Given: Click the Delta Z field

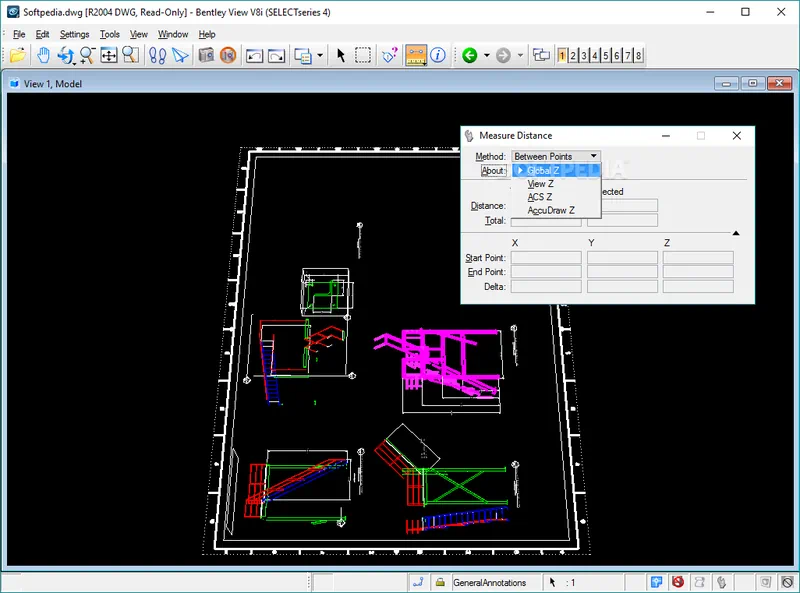Looking at the screenshot, I should (x=698, y=286).
